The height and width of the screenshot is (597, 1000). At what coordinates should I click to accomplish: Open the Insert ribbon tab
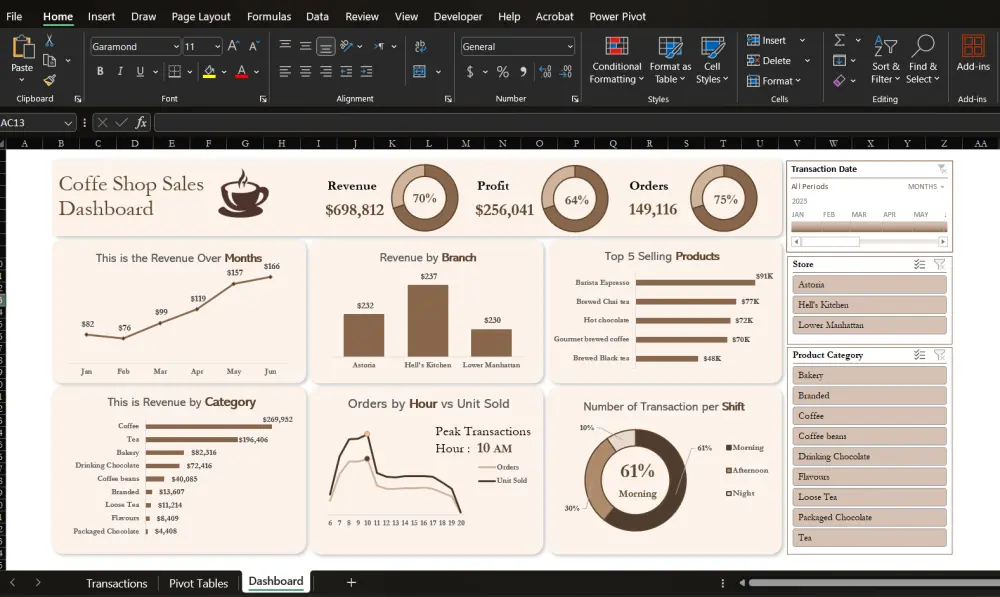click(x=101, y=17)
